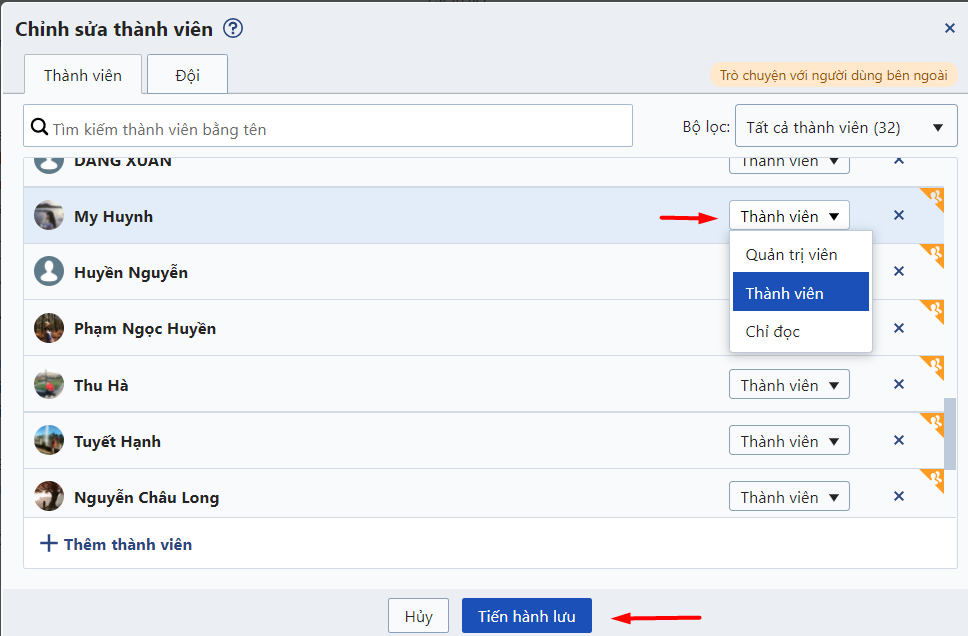Click the Thêm thành viên link

[x=128, y=544]
